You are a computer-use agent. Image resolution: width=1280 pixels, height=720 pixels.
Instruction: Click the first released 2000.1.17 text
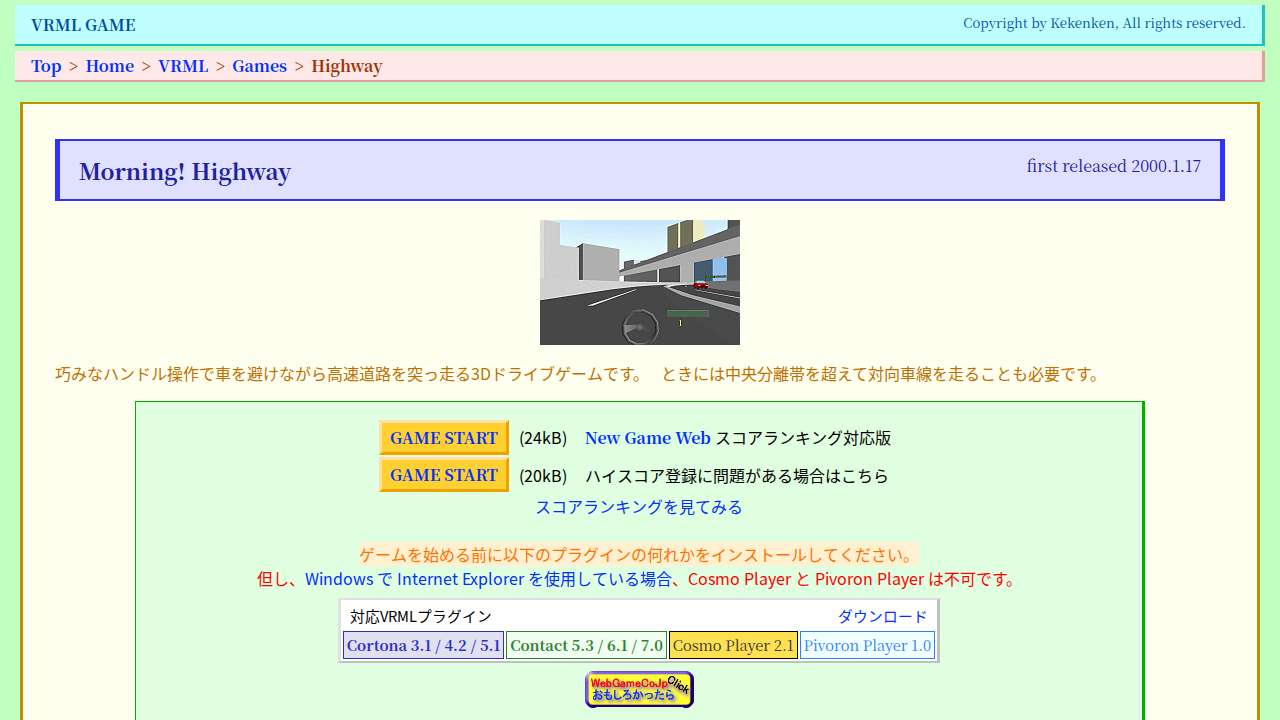pyautogui.click(x=1114, y=166)
